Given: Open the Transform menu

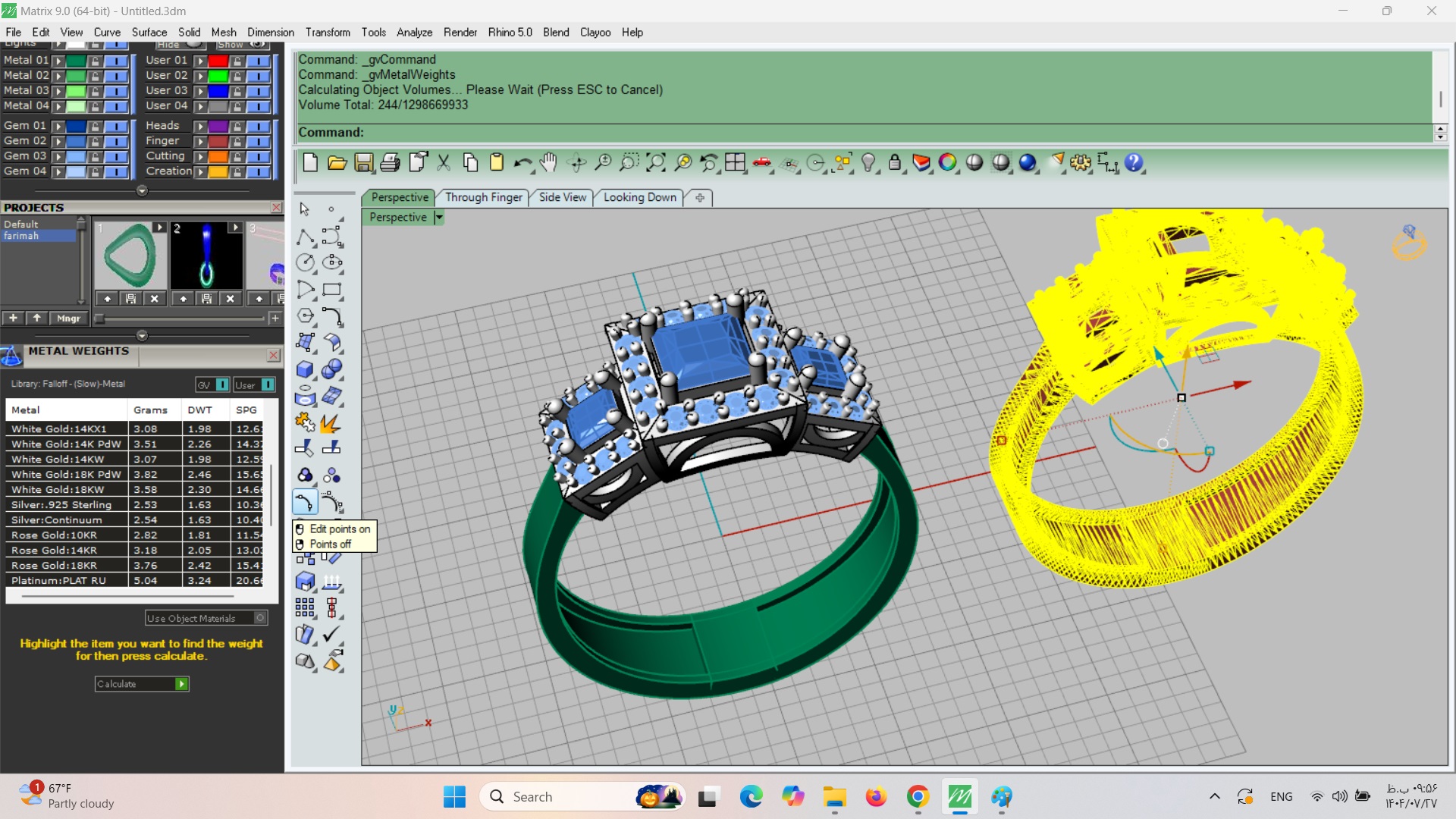Looking at the screenshot, I should point(328,33).
